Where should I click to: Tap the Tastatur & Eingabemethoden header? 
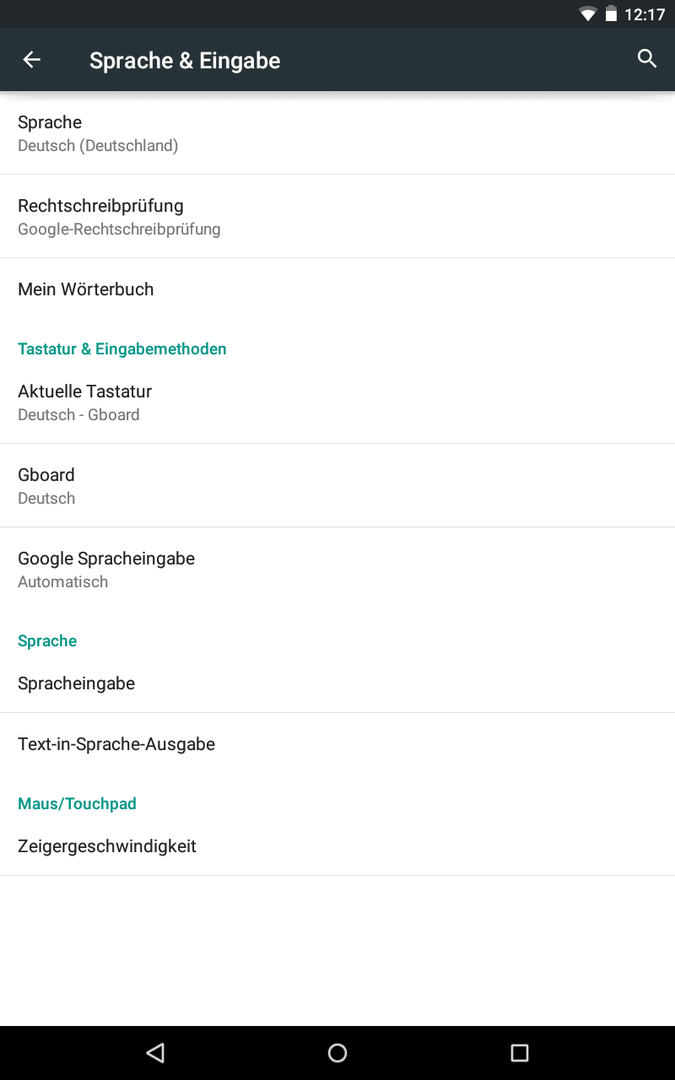[122, 349]
